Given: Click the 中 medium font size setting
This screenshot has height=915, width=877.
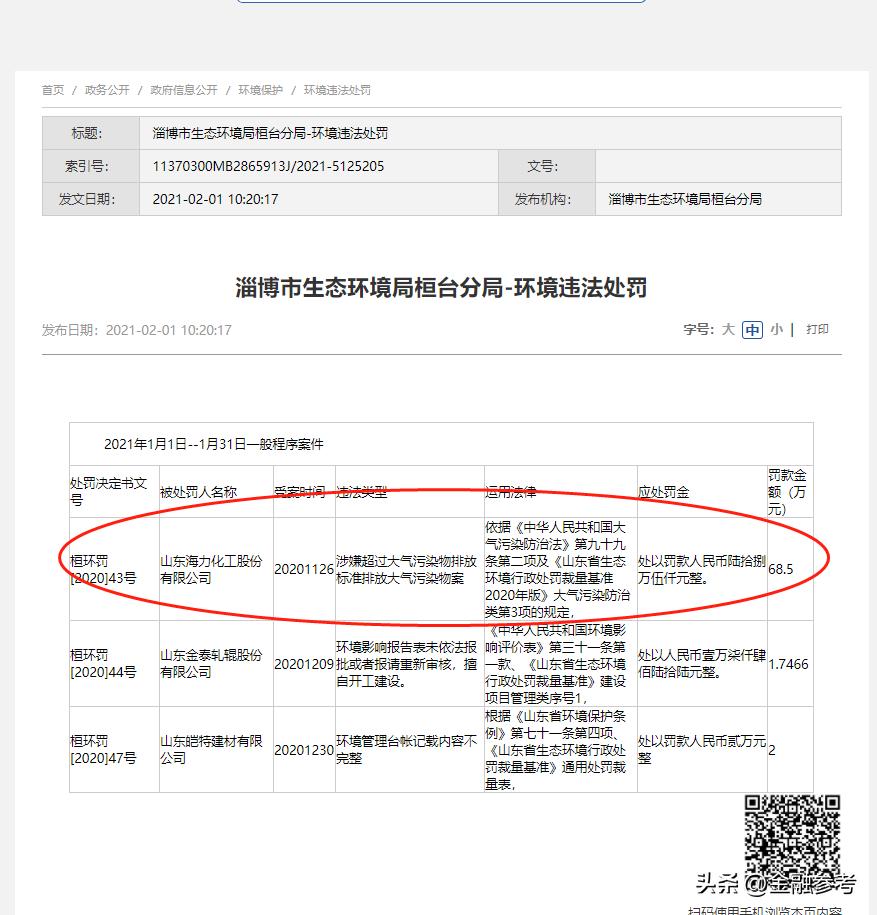Looking at the screenshot, I should point(752,328).
